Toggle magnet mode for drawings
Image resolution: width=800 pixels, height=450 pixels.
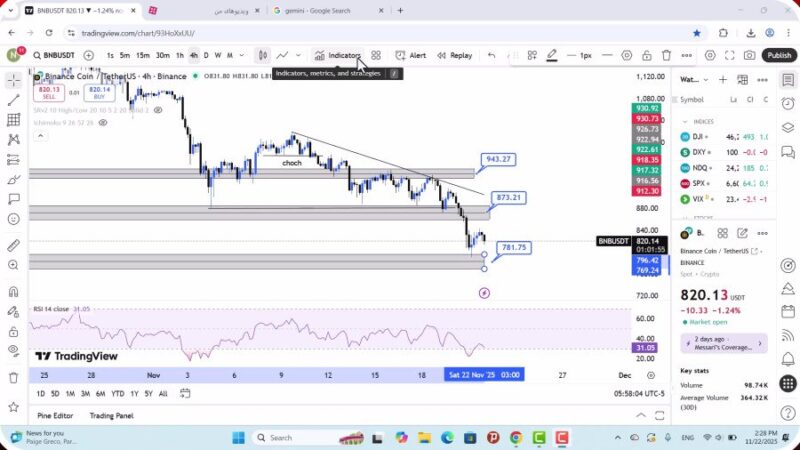[13, 292]
